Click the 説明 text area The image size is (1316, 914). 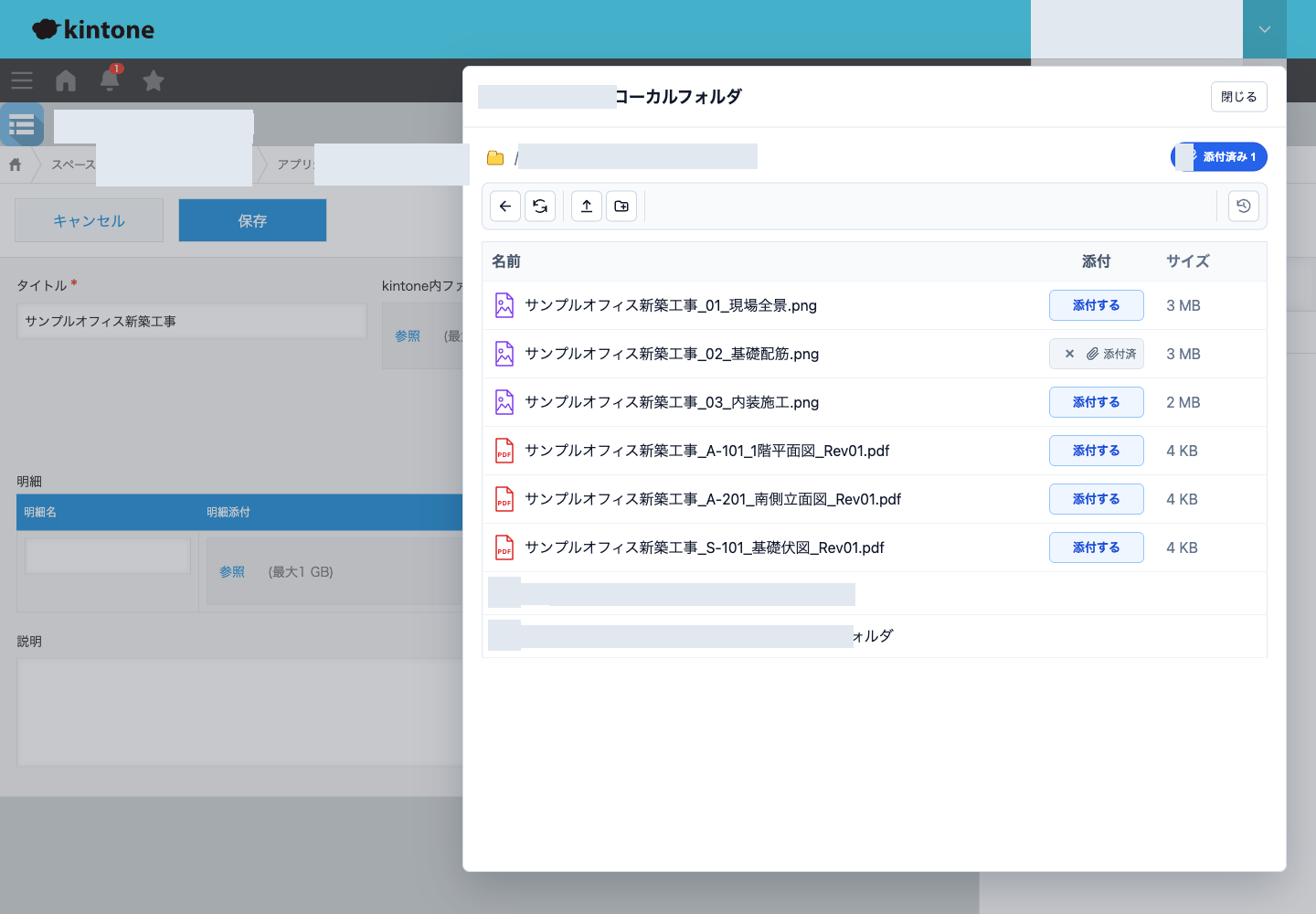click(239, 712)
